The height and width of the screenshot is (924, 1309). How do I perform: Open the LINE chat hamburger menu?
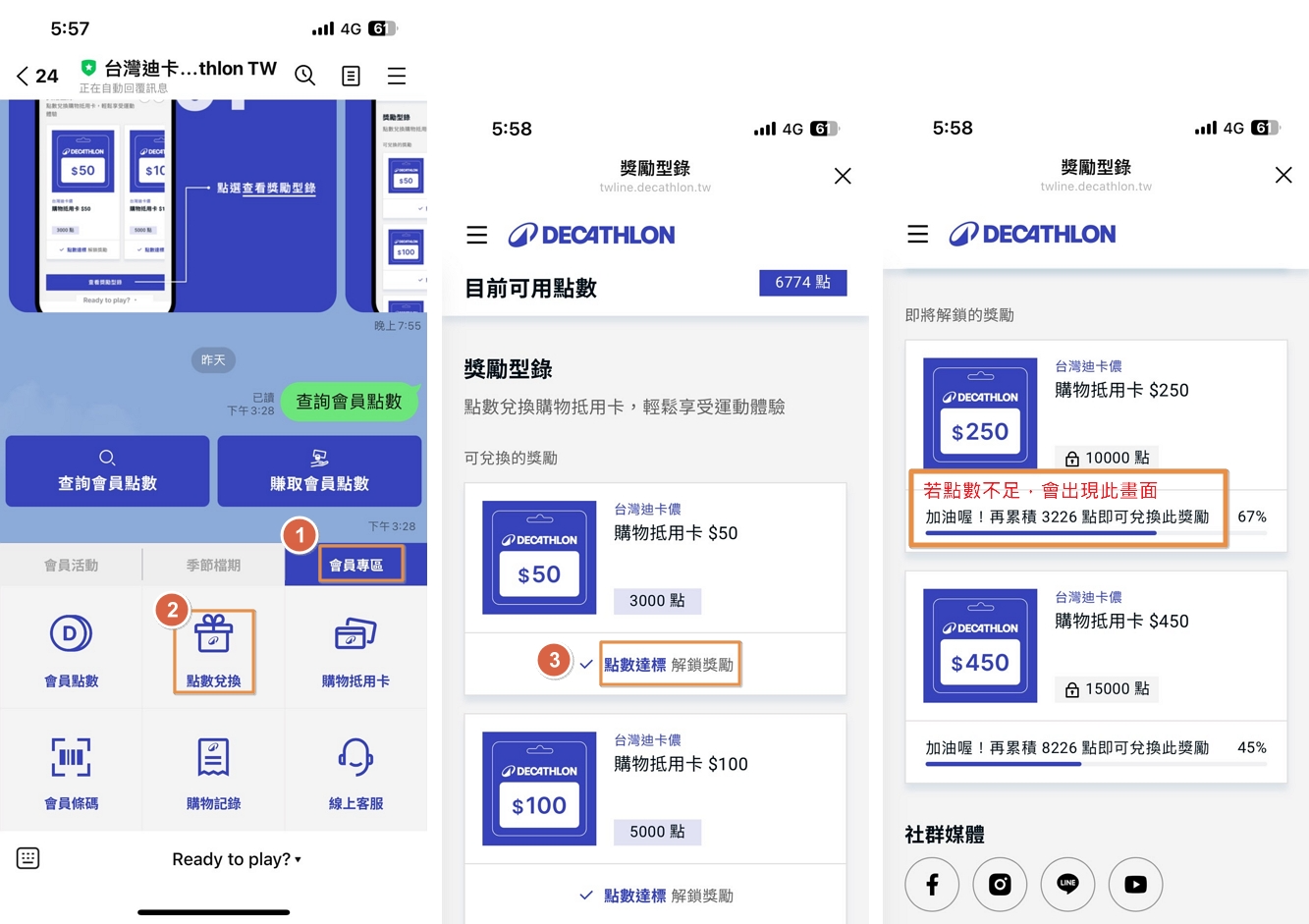397,76
